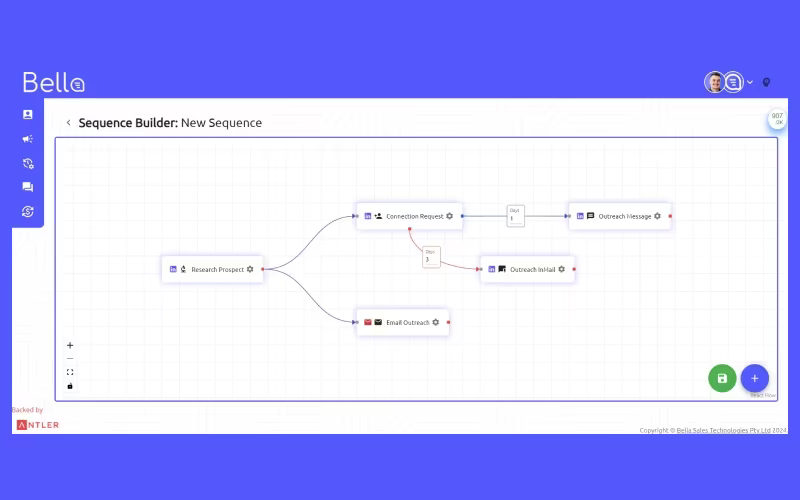Open the automation settings icon in sidebar
800x500 pixels.
pyautogui.click(x=28, y=163)
